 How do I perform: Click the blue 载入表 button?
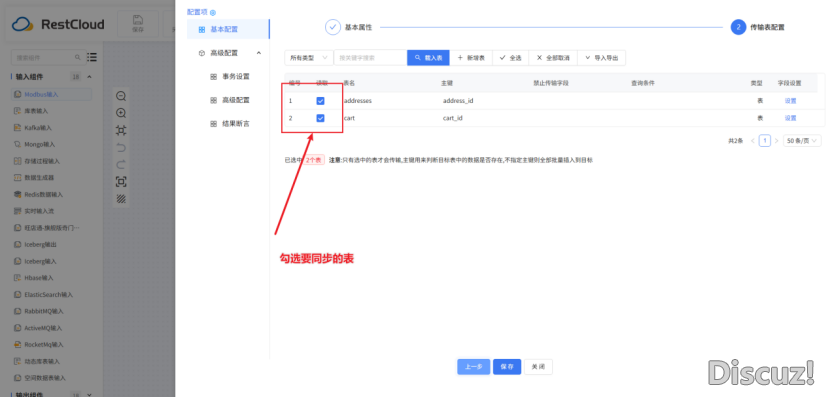(428, 58)
